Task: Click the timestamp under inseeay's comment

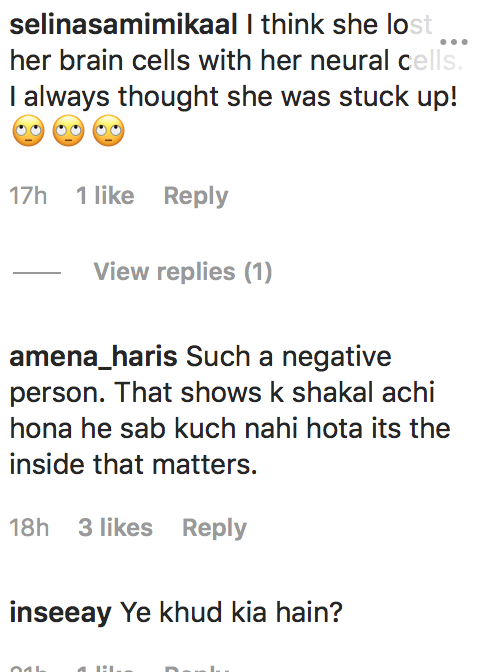Action: tap(28, 669)
